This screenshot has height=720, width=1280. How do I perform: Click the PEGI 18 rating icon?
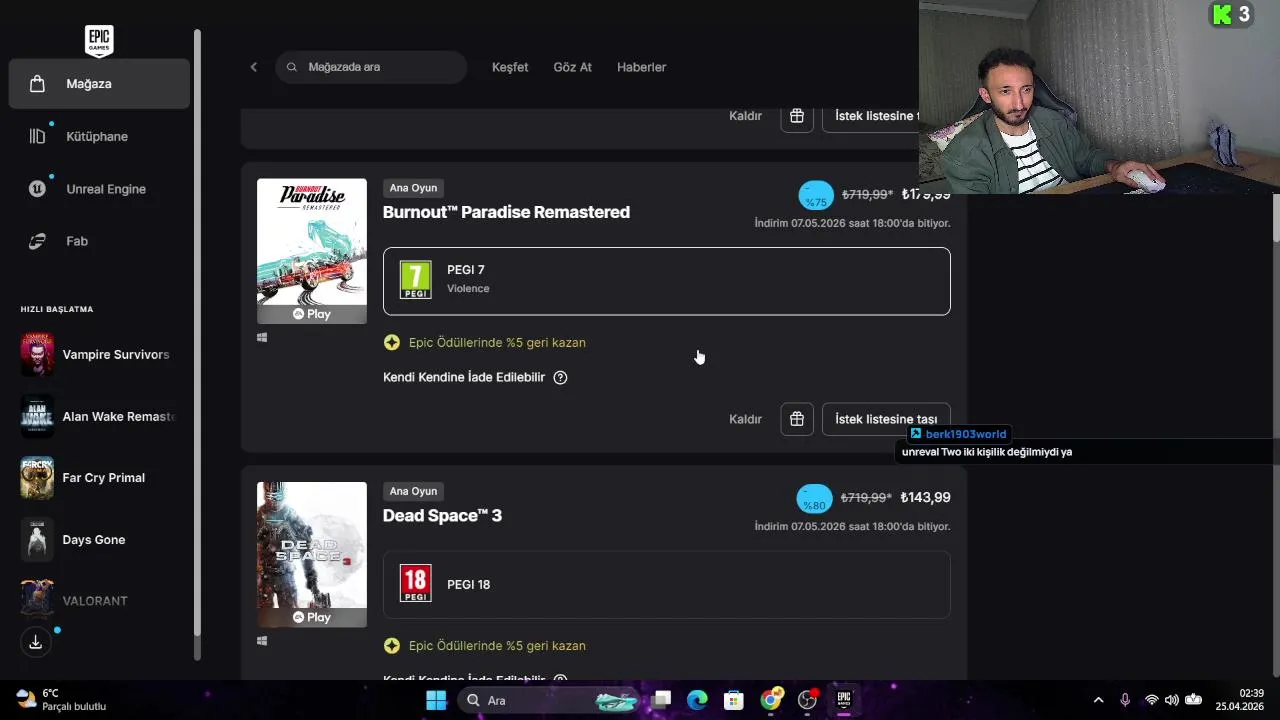point(416,584)
